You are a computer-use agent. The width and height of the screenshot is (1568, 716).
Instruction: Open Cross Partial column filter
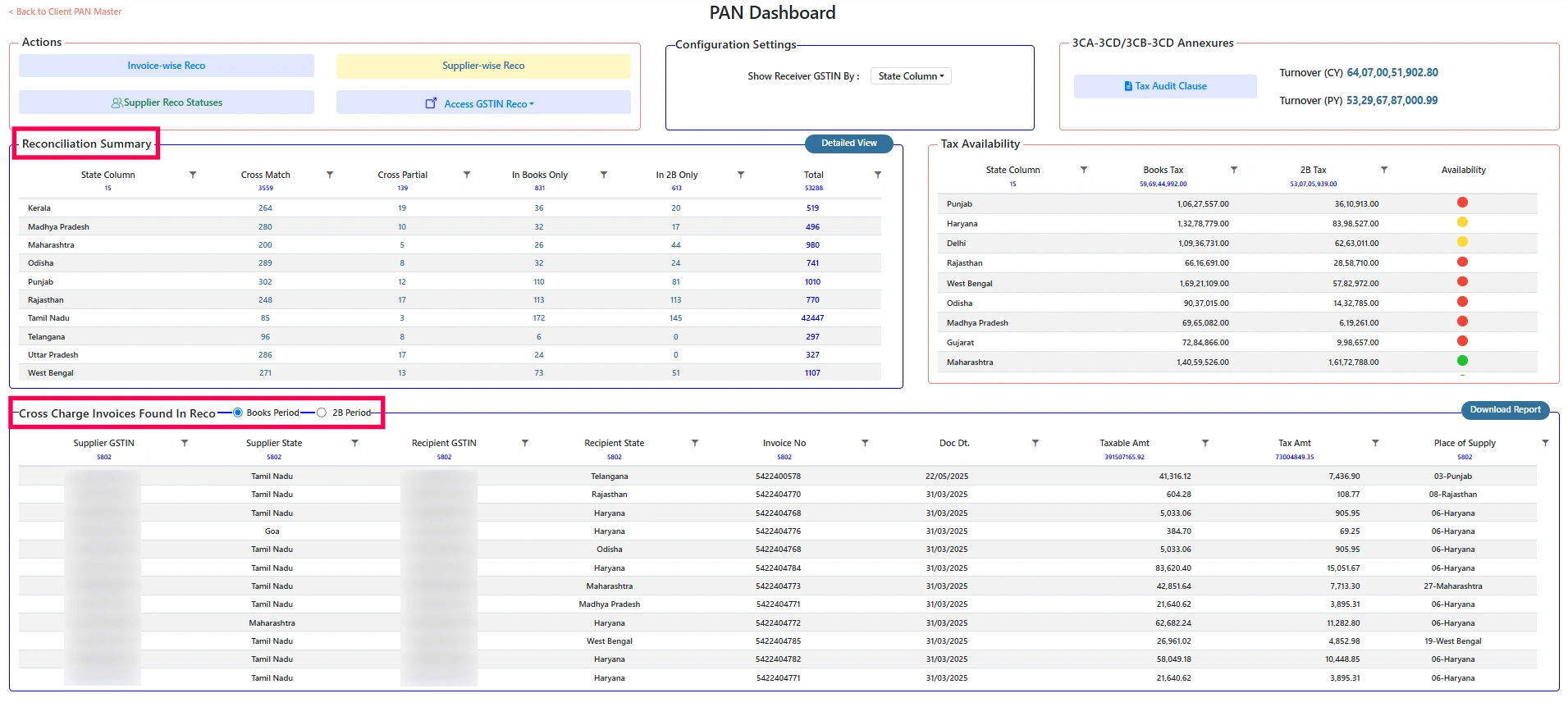[467, 175]
